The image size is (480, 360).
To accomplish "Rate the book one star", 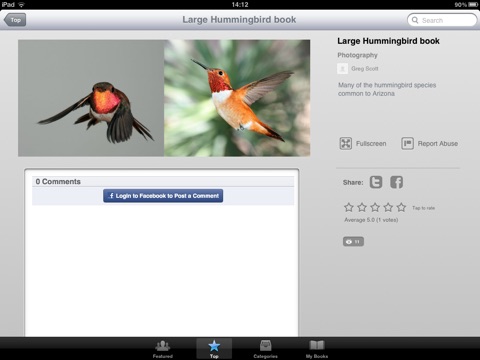I will [349, 207].
